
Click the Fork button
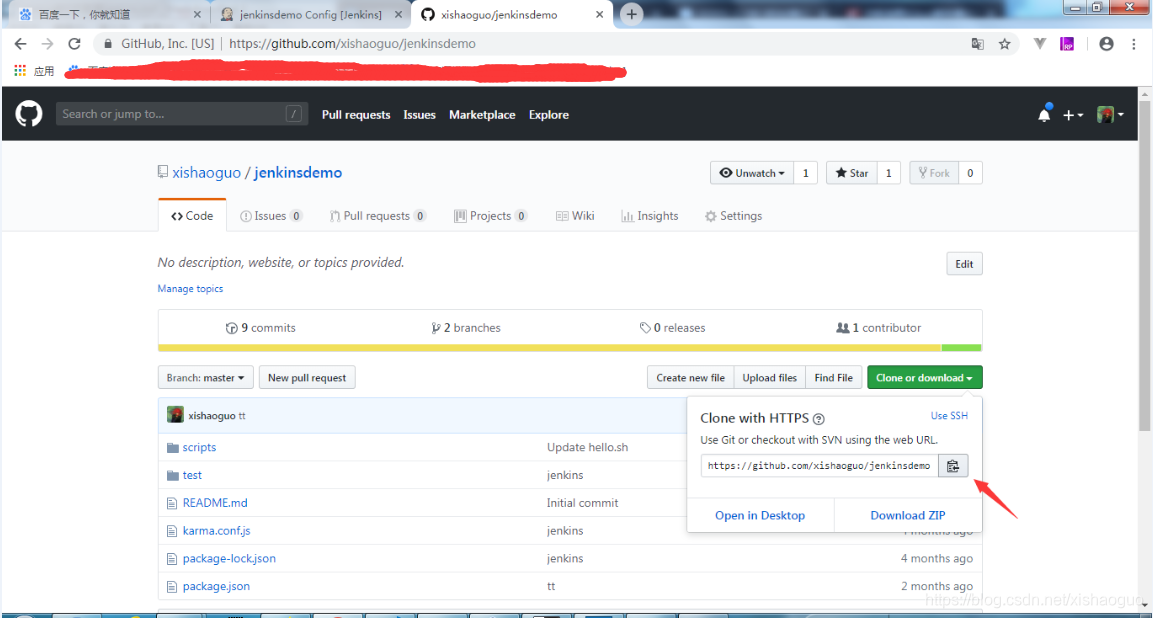(x=934, y=173)
